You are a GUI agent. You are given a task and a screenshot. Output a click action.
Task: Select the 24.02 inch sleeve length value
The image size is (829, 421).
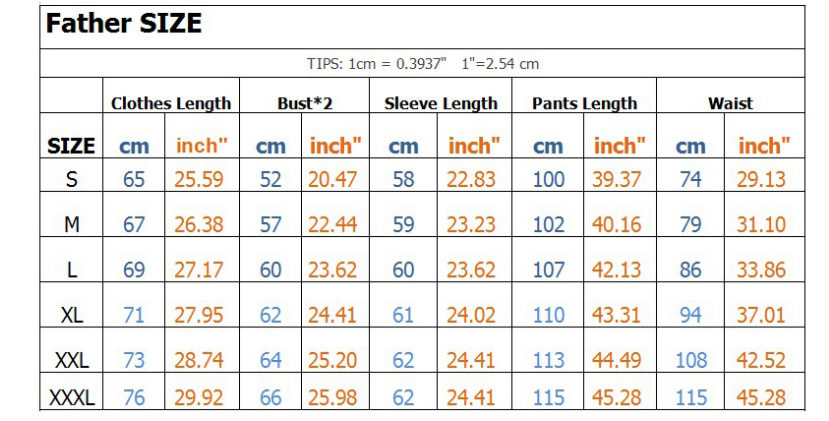[471, 315]
